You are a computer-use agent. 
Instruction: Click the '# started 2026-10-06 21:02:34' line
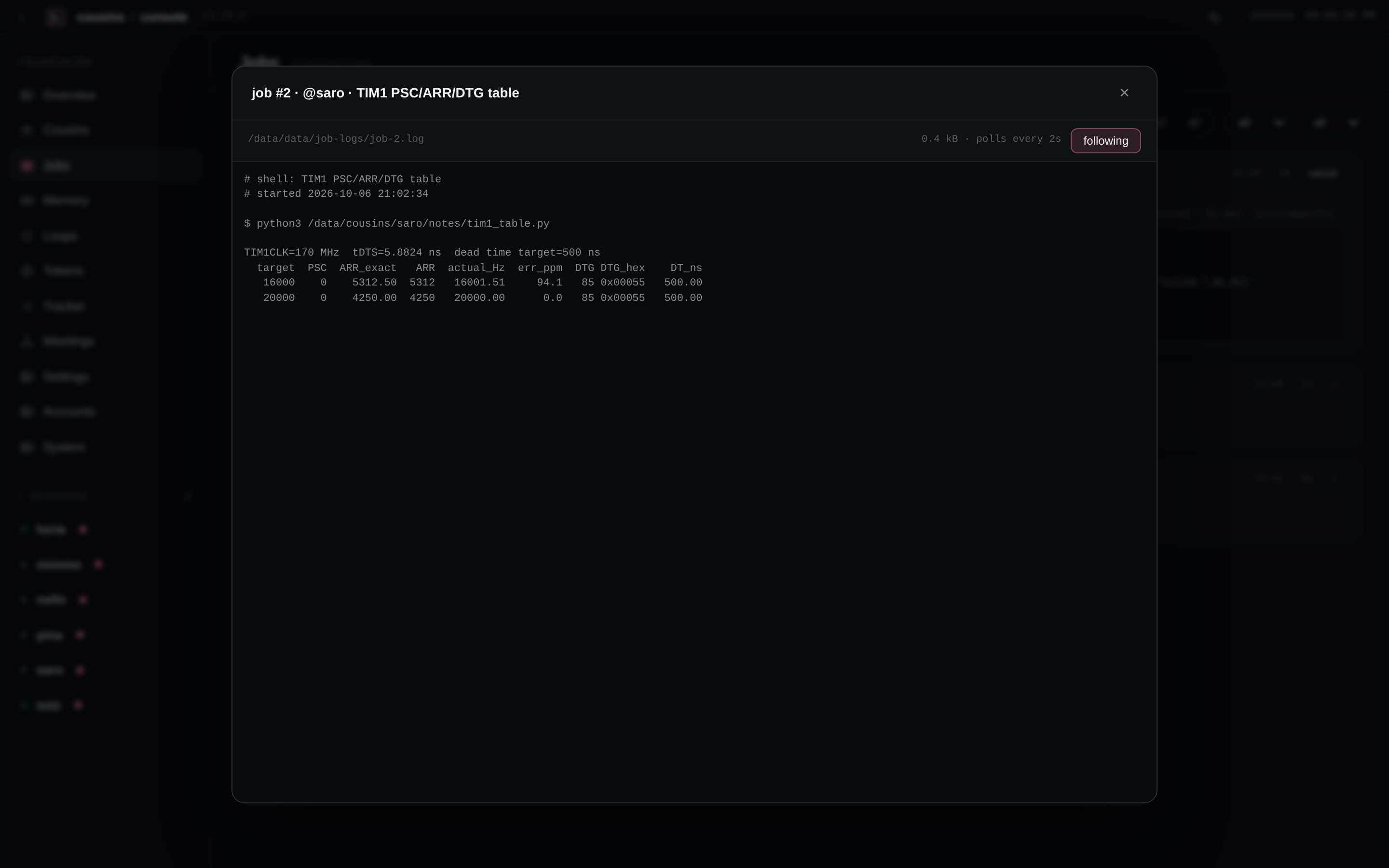(x=336, y=194)
